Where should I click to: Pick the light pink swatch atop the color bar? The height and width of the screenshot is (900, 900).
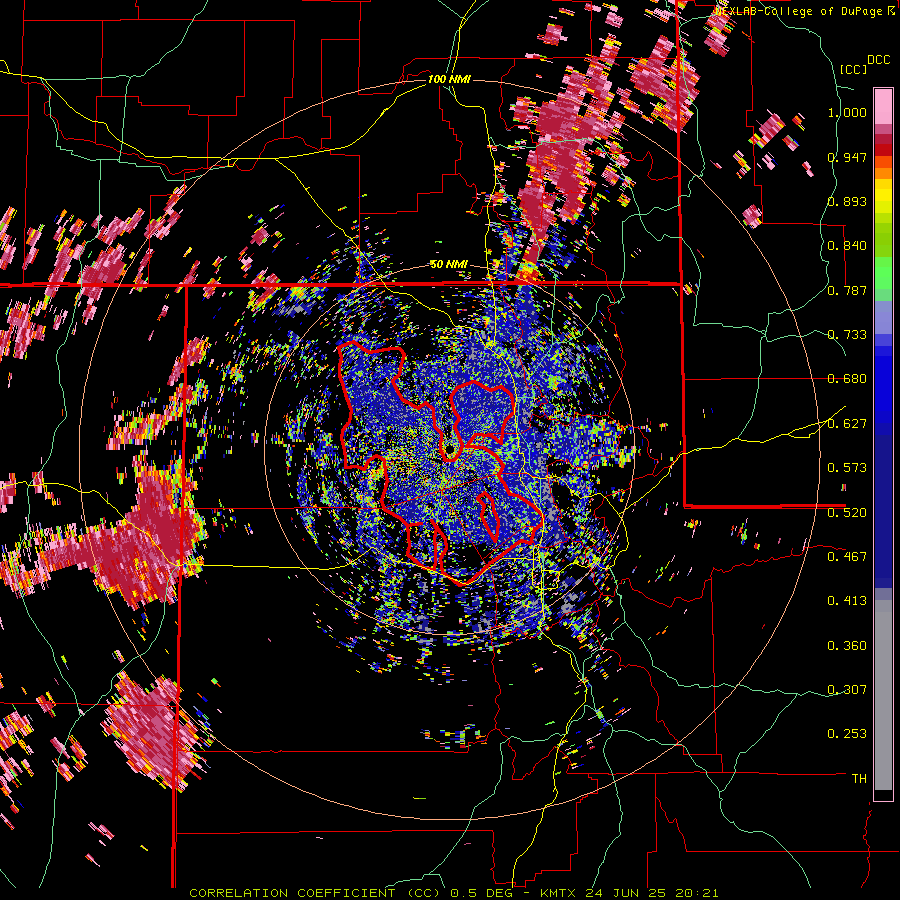(x=883, y=106)
